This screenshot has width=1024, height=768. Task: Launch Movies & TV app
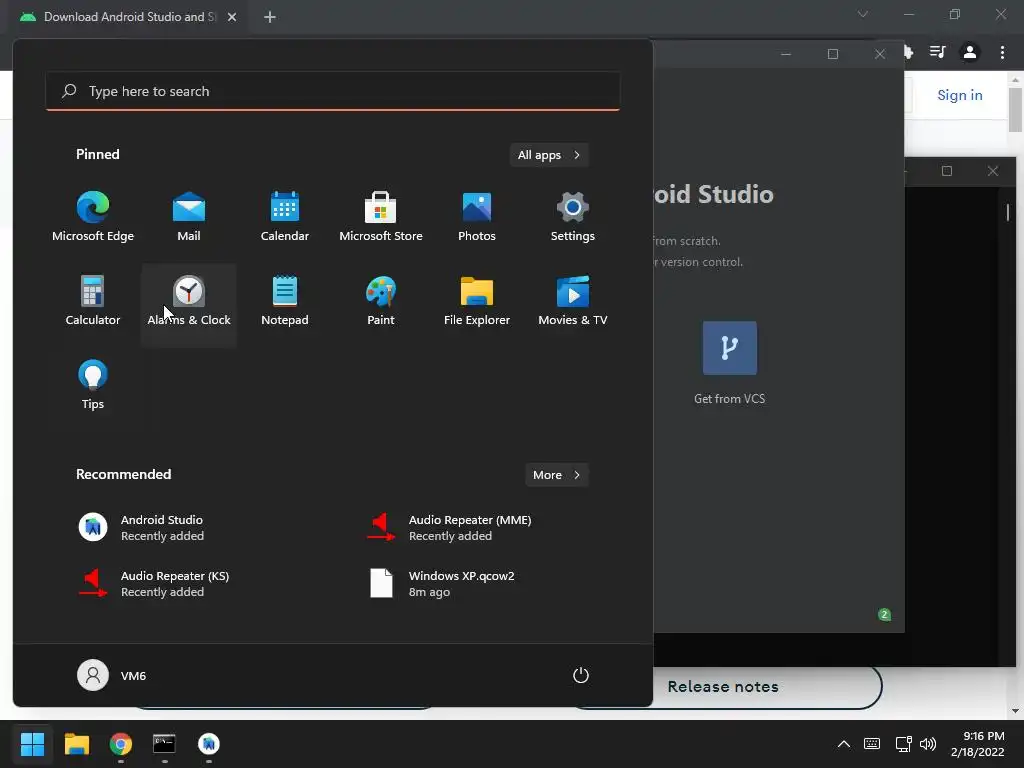(573, 302)
